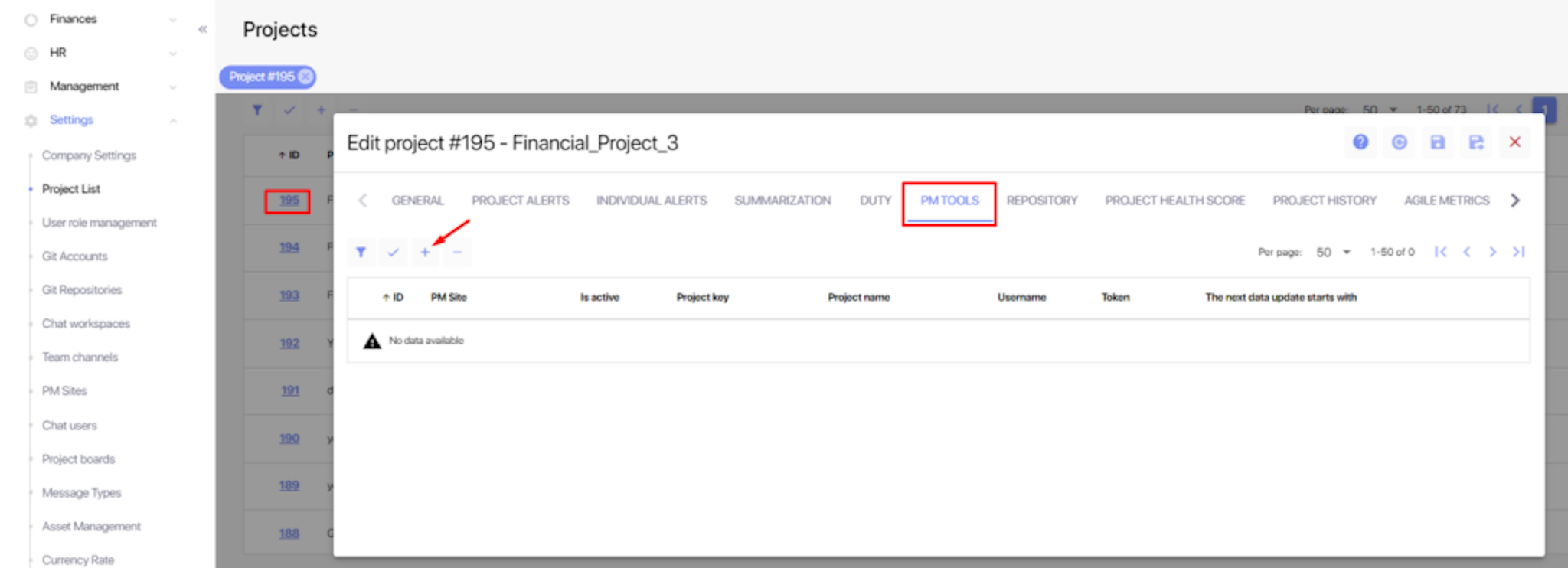
Task: Open Per page dropdown in dialog
Action: pyautogui.click(x=1334, y=252)
